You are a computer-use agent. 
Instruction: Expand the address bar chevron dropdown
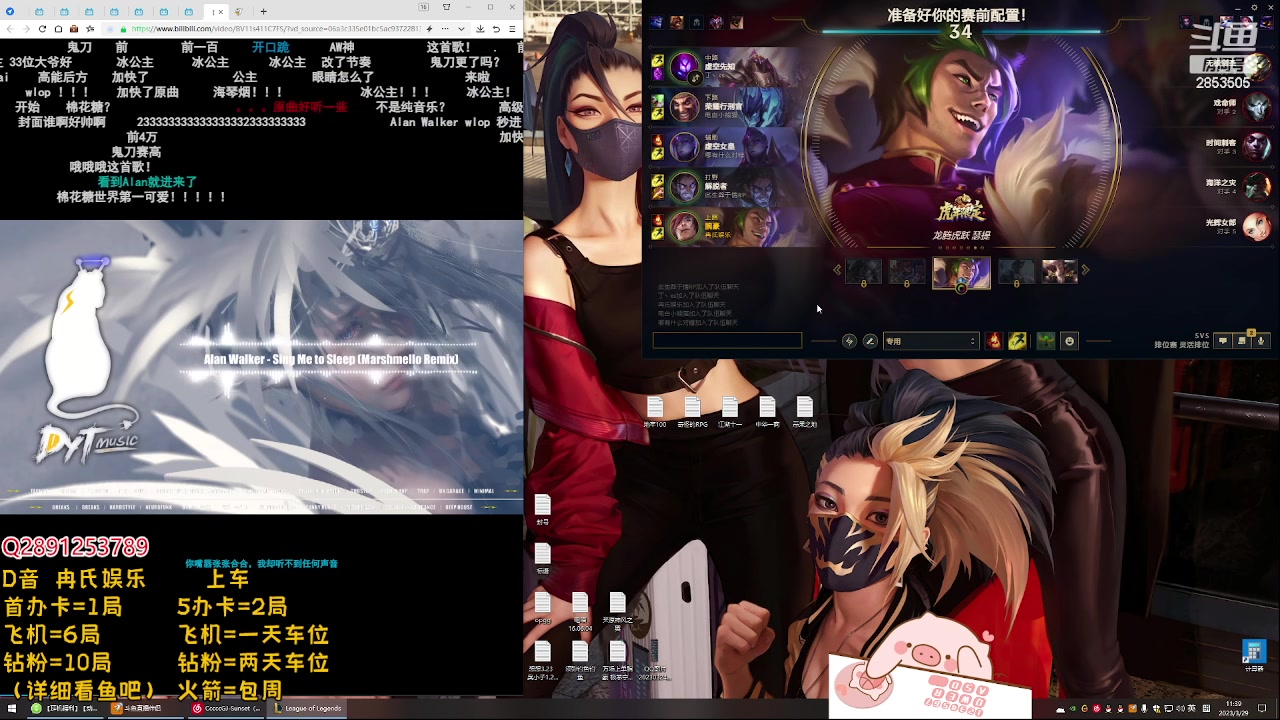pos(461,29)
